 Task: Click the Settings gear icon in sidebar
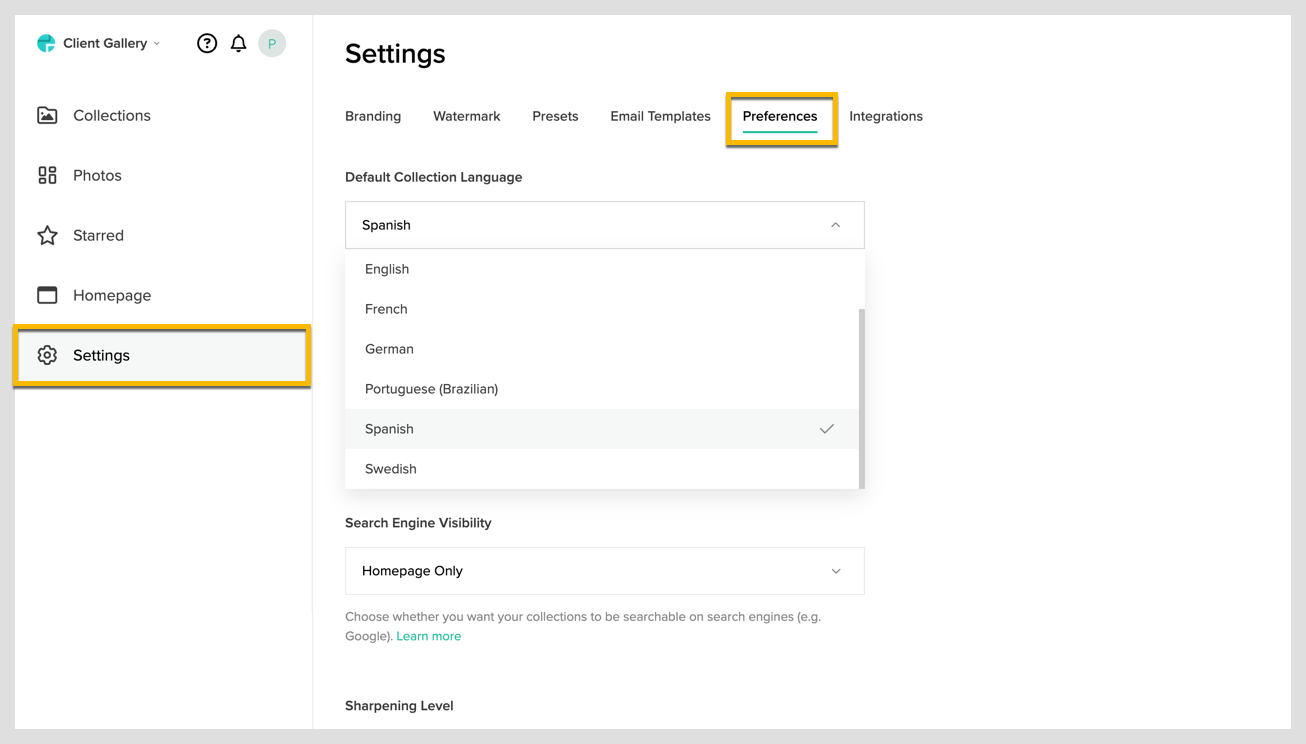(47, 355)
